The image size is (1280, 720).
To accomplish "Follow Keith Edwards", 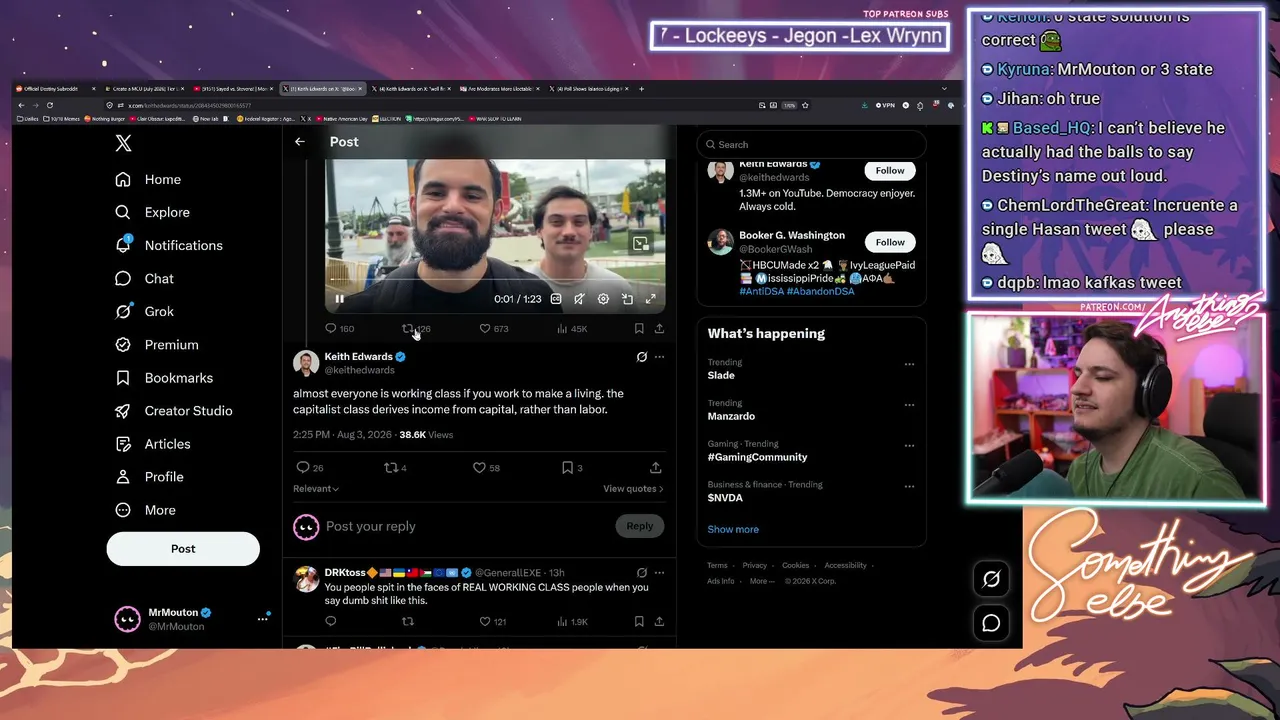I will click(890, 171).
